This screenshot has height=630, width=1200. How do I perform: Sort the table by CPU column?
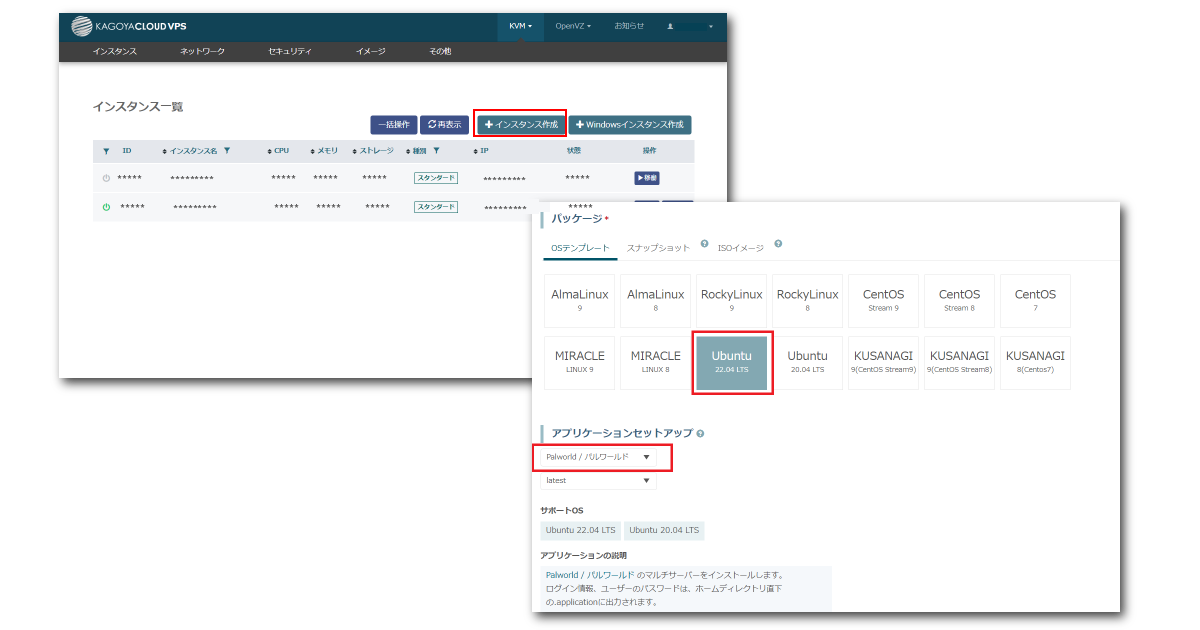[280, 151]
